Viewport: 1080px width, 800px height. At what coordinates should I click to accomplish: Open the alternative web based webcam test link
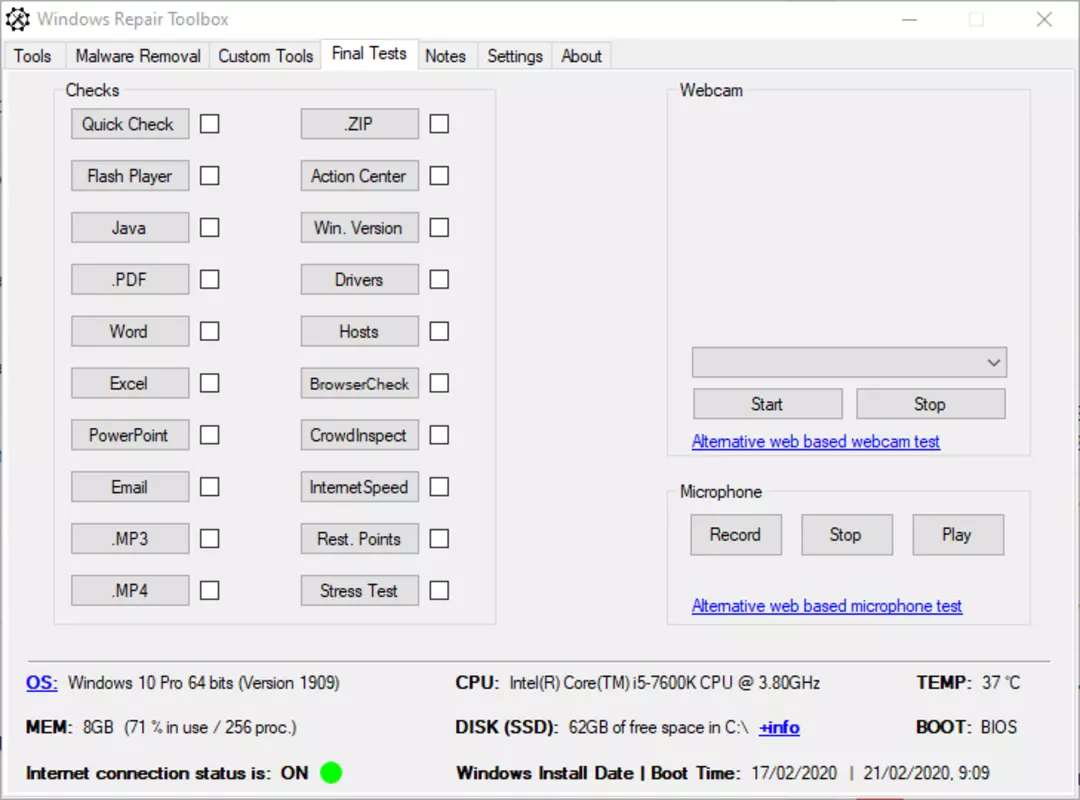point(816,442)
